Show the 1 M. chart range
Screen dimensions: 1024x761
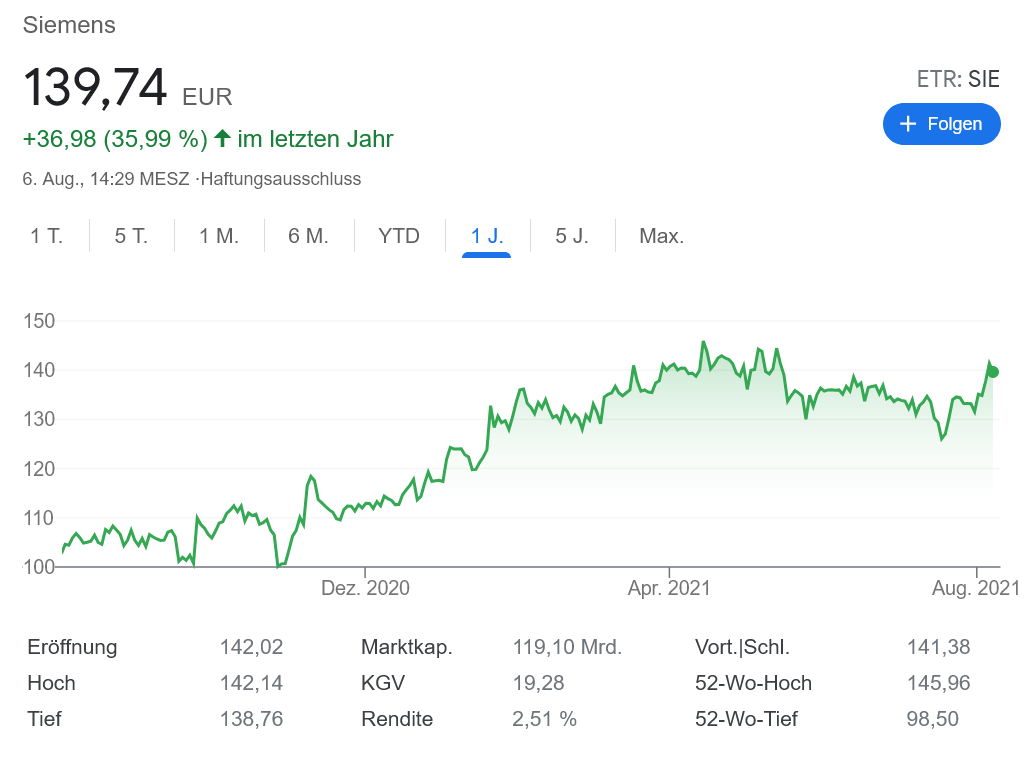tap(219, 236)
